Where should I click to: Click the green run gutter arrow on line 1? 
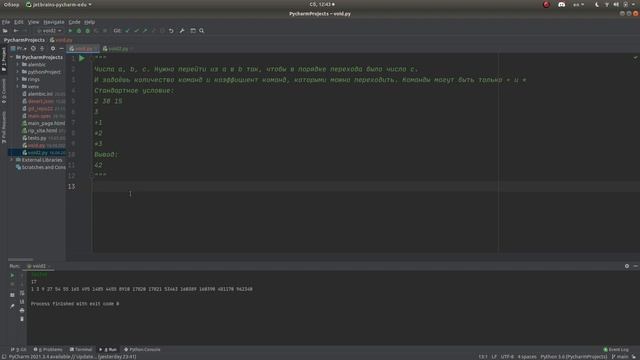point(82,58)
